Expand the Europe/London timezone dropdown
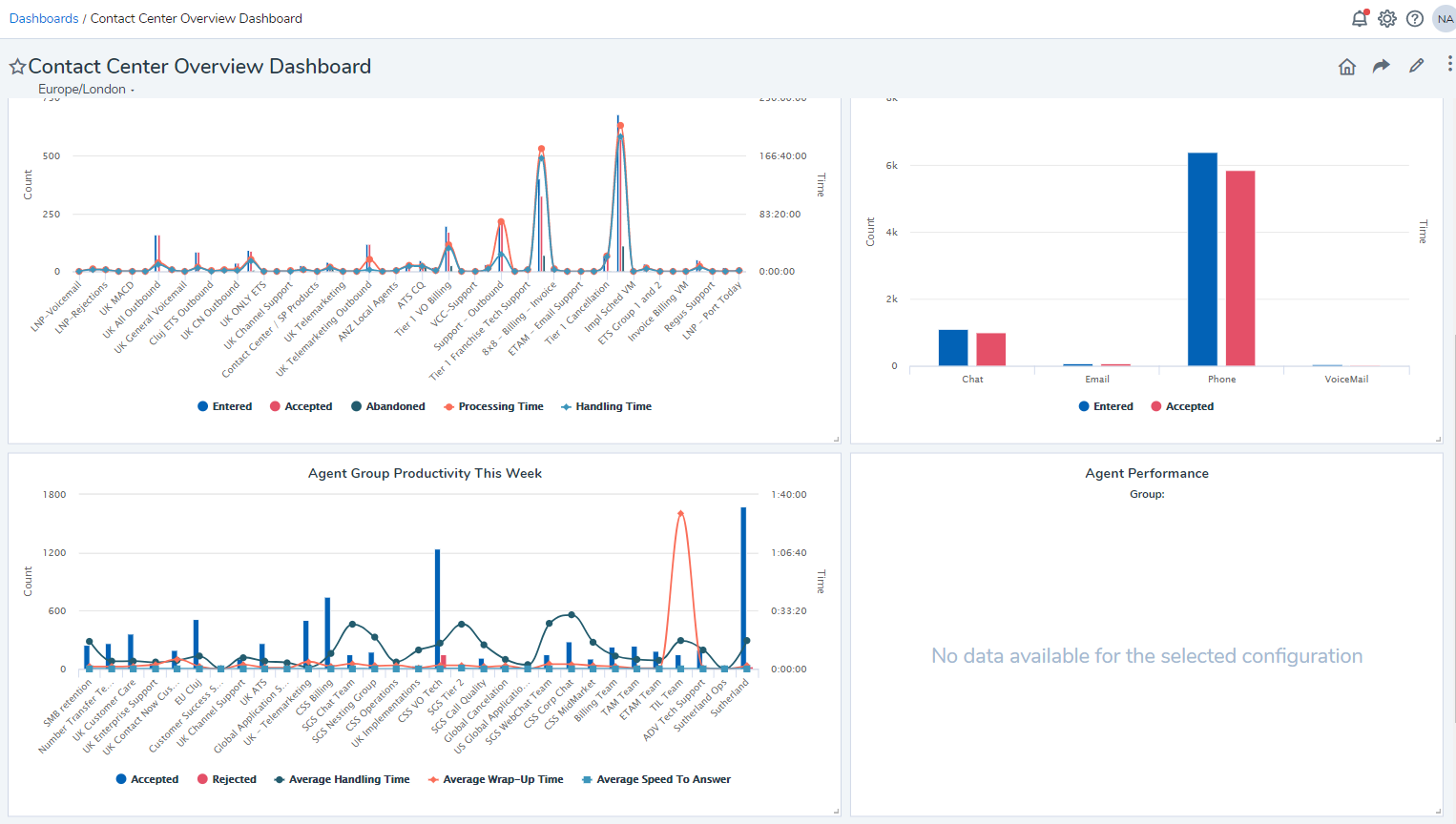1456x824 pixels. point(86,89)
